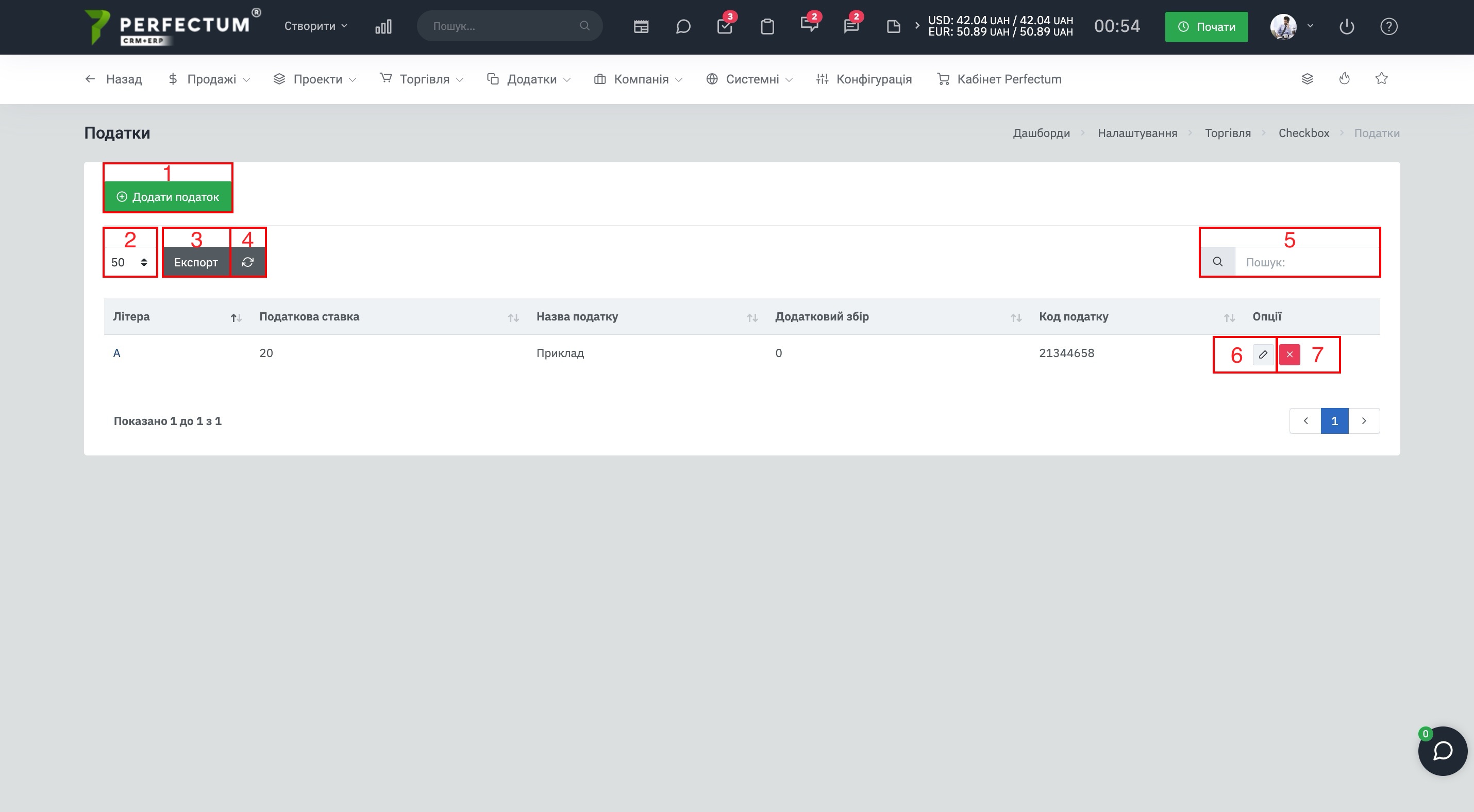Sort by Код податку column

[1137, 316]
